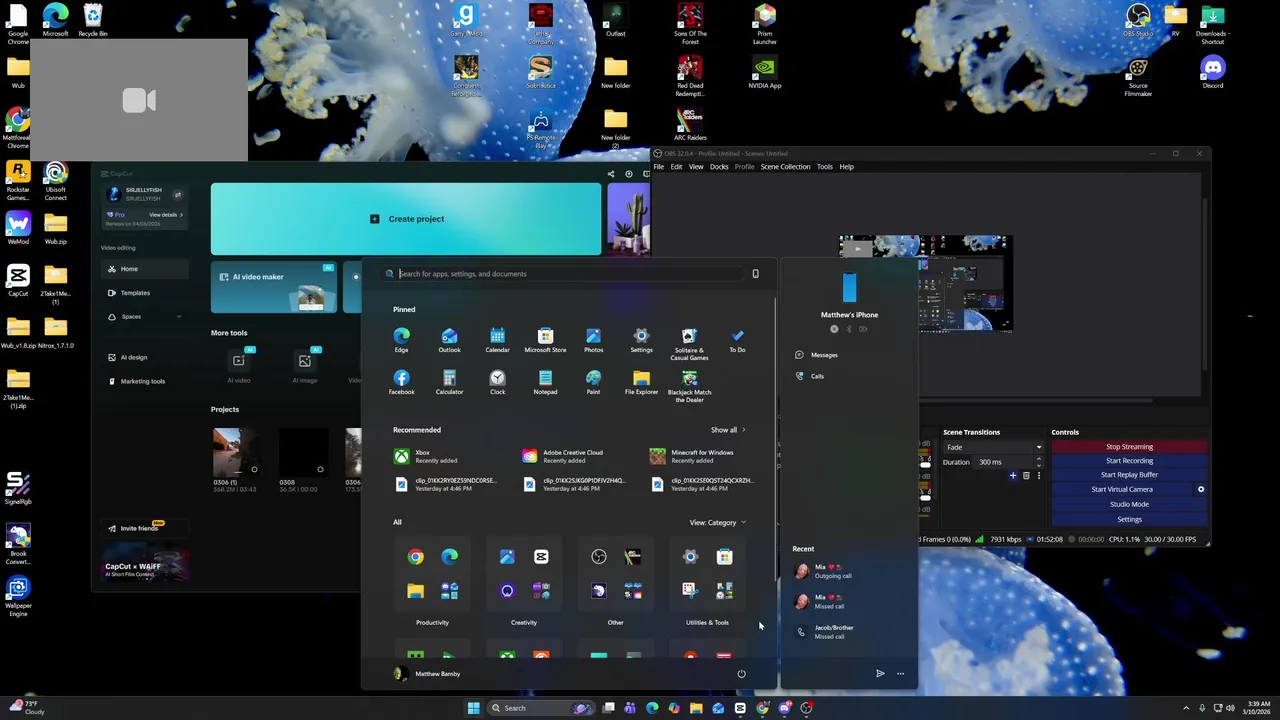
Task: Click the send icon in phone panel
Action: tap(880, 674)
